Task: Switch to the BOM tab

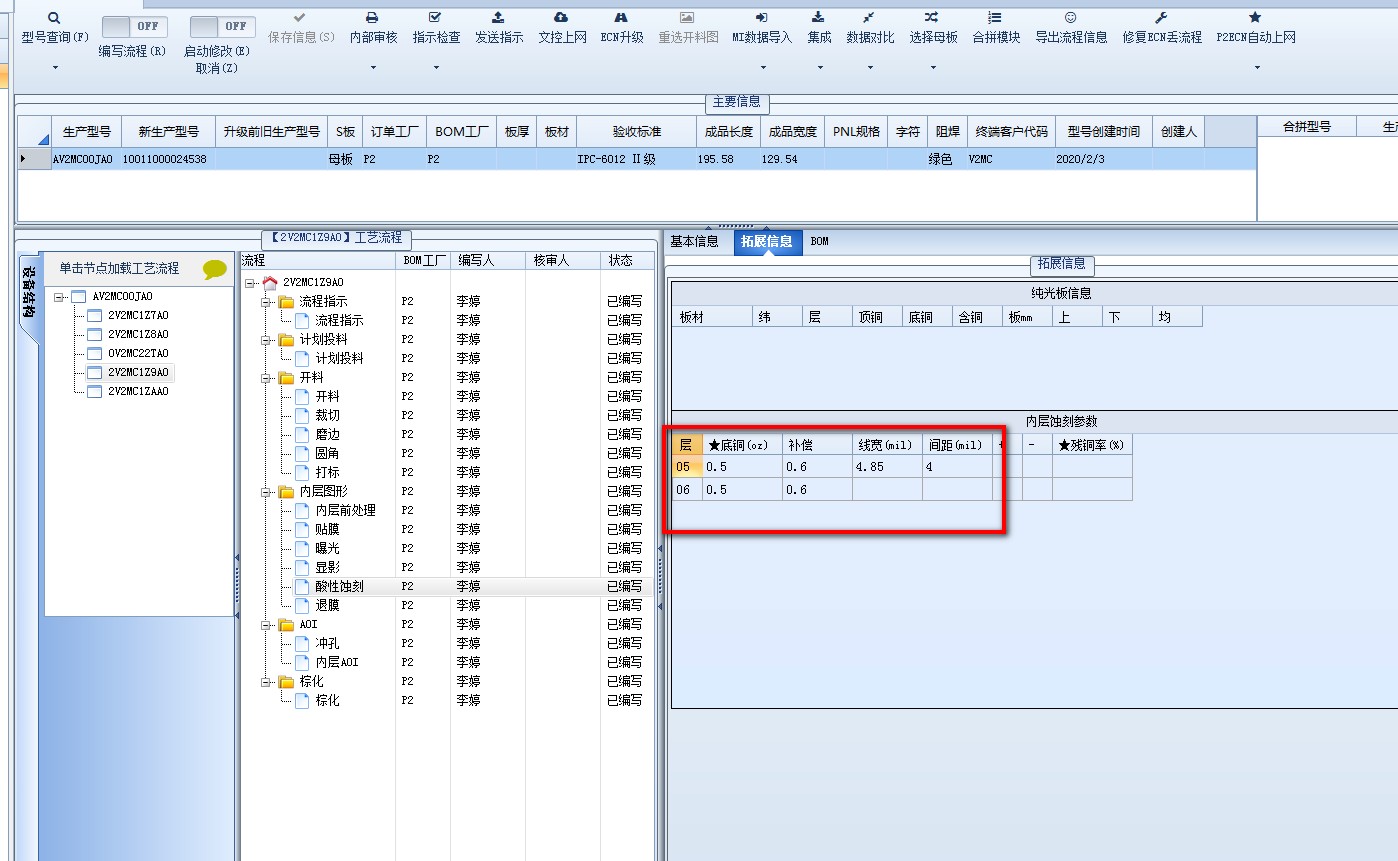Action: point(819,241)
